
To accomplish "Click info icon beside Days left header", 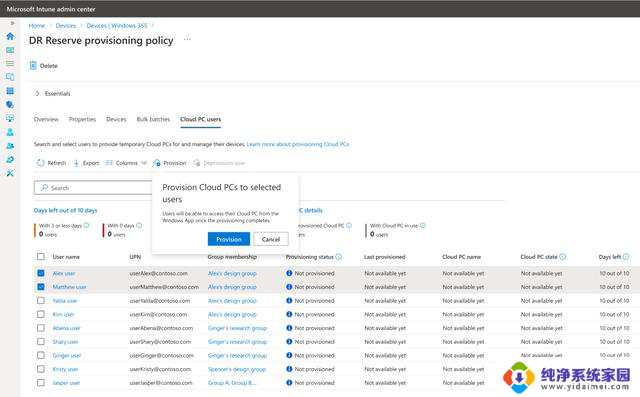I will [626, 257].
